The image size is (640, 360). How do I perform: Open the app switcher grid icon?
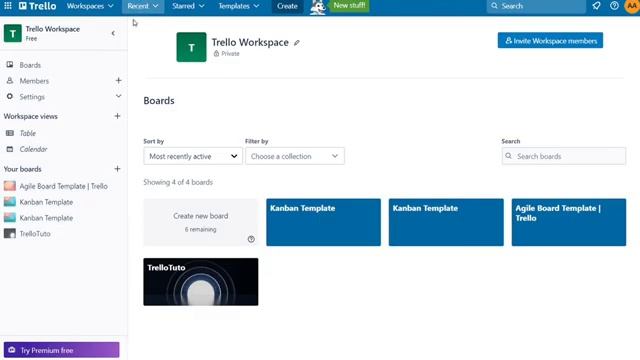(x=8, y=6)
